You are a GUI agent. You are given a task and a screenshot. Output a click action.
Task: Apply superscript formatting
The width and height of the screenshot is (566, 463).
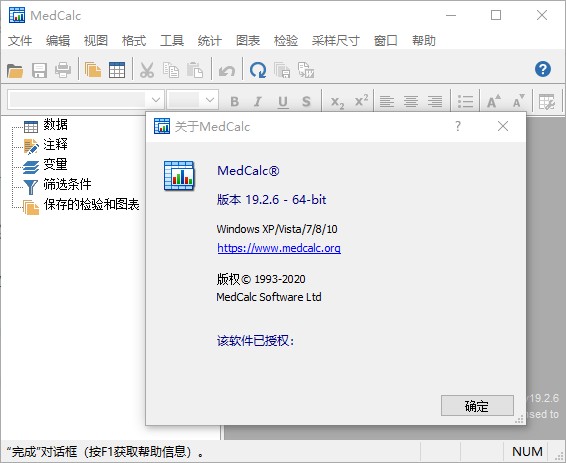tap(361, 100)
